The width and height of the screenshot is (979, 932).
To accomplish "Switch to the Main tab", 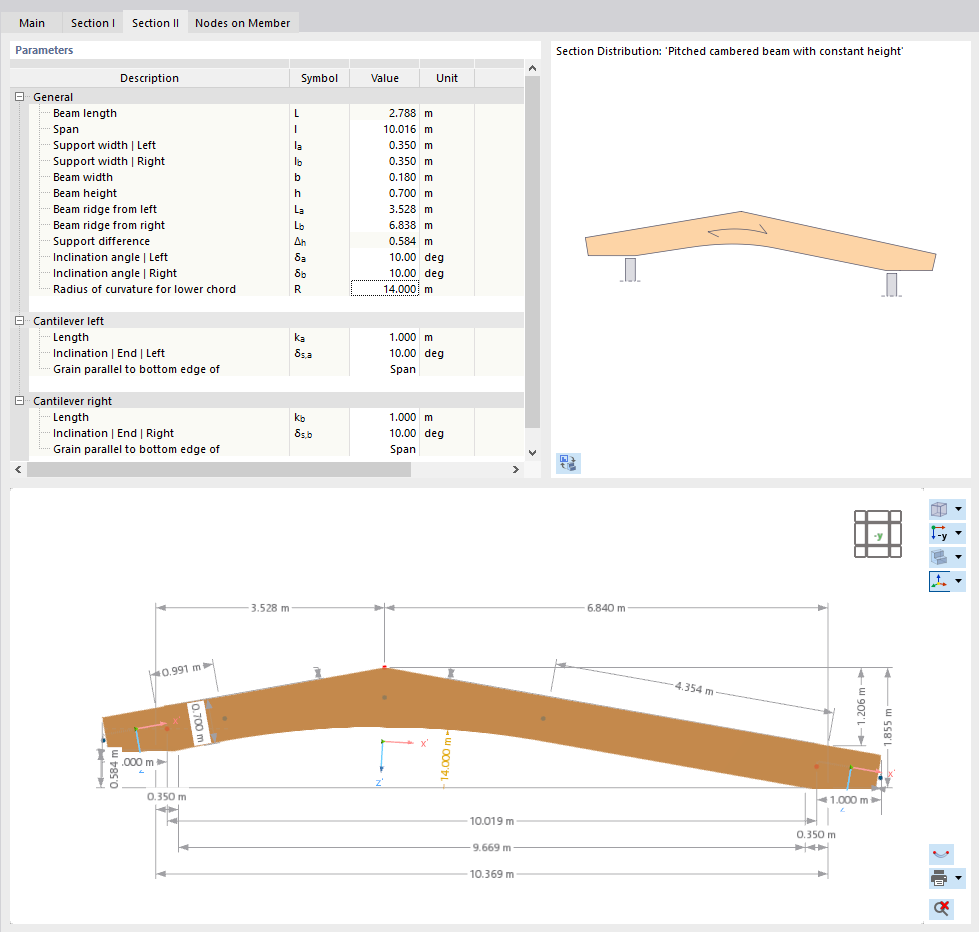I will (31, 23).
